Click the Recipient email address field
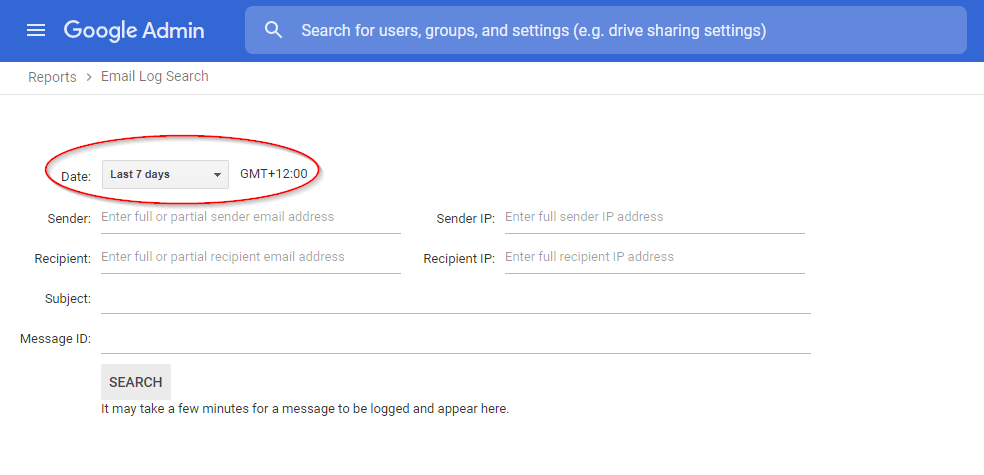The width and height of the screenshot is (984, 475). click(x=250, y=257)
